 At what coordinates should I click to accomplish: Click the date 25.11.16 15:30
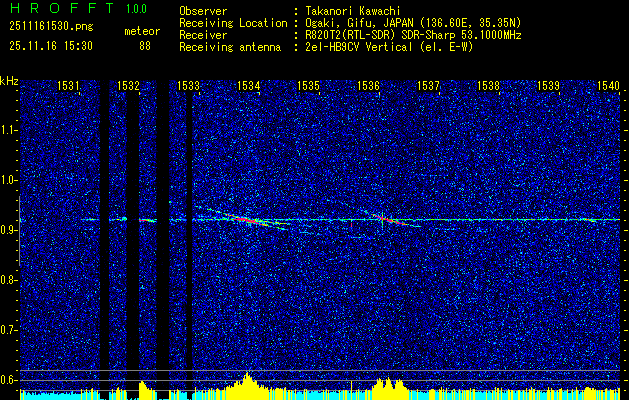[51, 47]
